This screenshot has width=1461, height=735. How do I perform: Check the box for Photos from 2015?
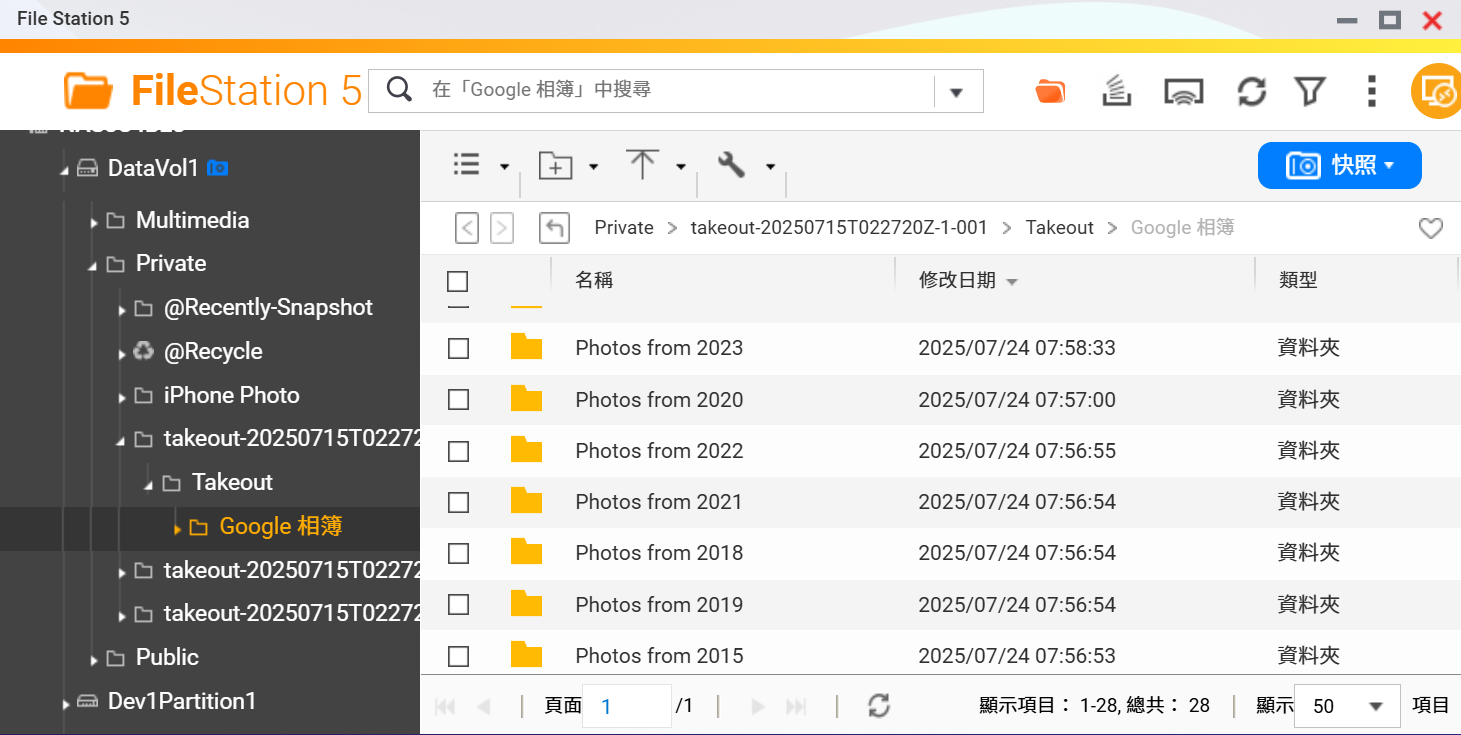tap(458, 656)
